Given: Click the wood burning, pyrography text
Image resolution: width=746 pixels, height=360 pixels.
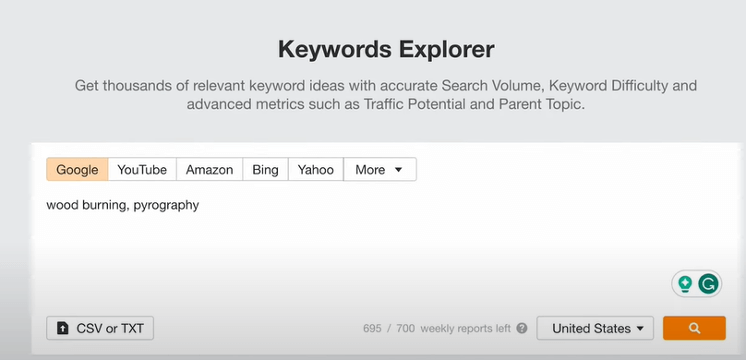Looking at the screenshot, I should coord(123,205).
